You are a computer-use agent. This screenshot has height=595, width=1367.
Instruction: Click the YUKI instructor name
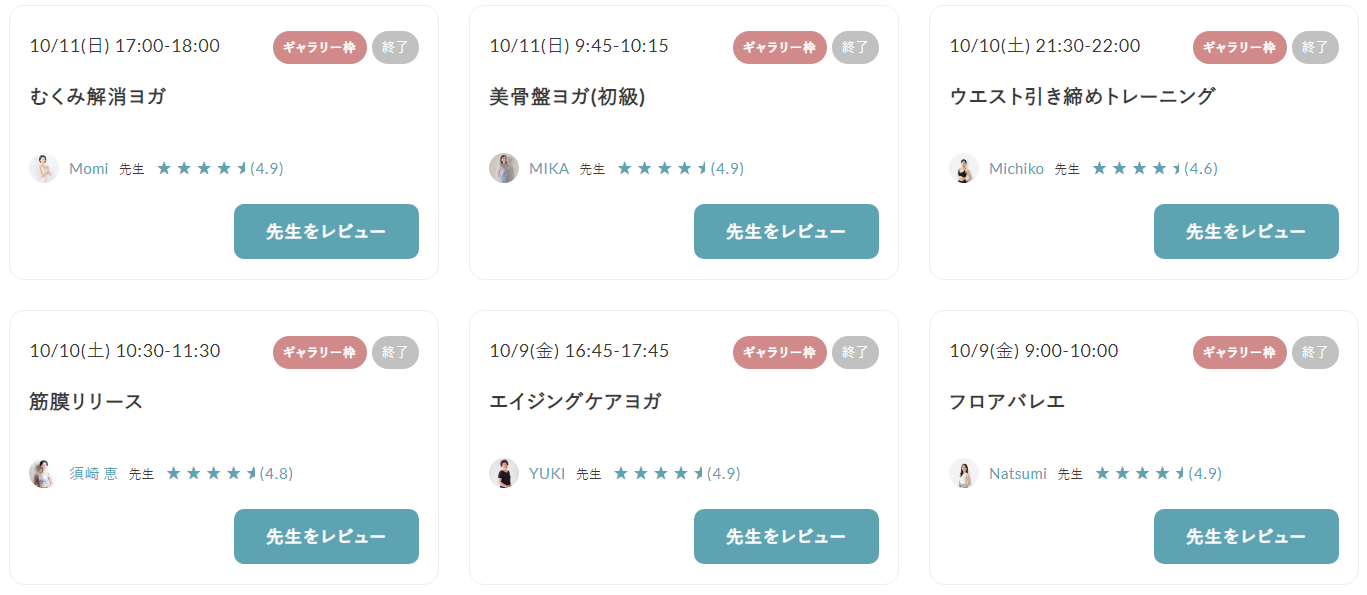[547, 474]
